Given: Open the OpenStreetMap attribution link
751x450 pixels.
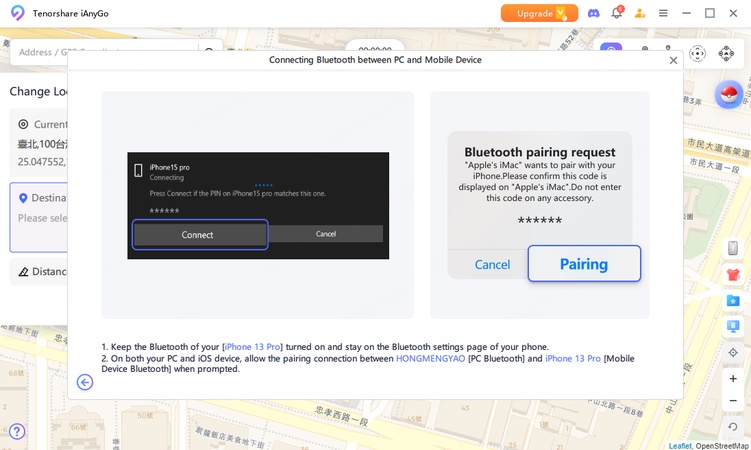Looking at the screenshot, I should [722, 446].
